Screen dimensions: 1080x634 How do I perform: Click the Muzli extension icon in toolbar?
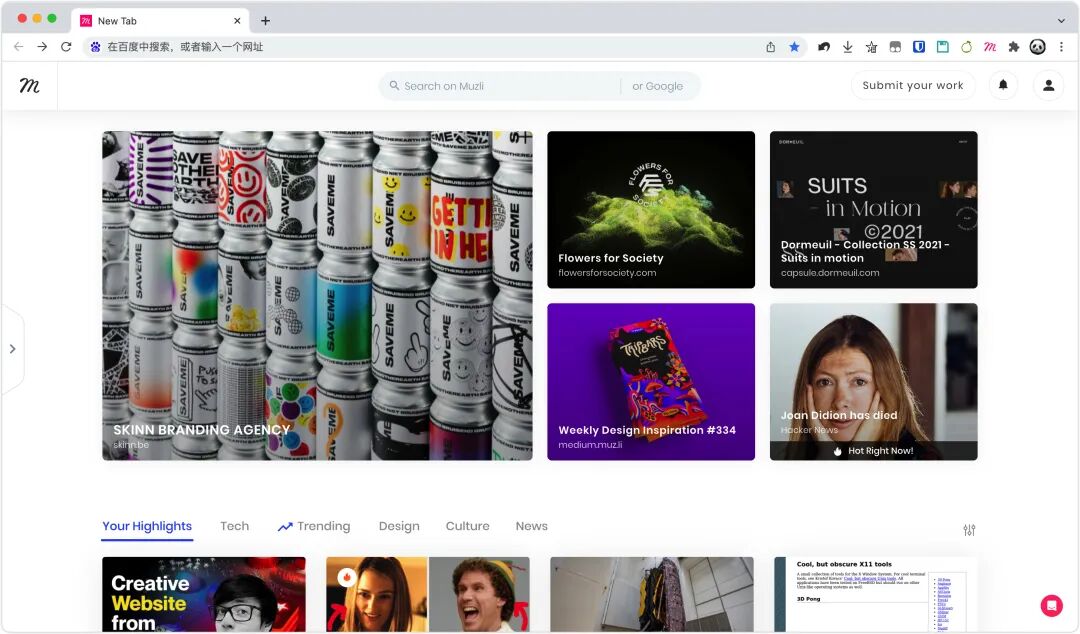point(990,47)
